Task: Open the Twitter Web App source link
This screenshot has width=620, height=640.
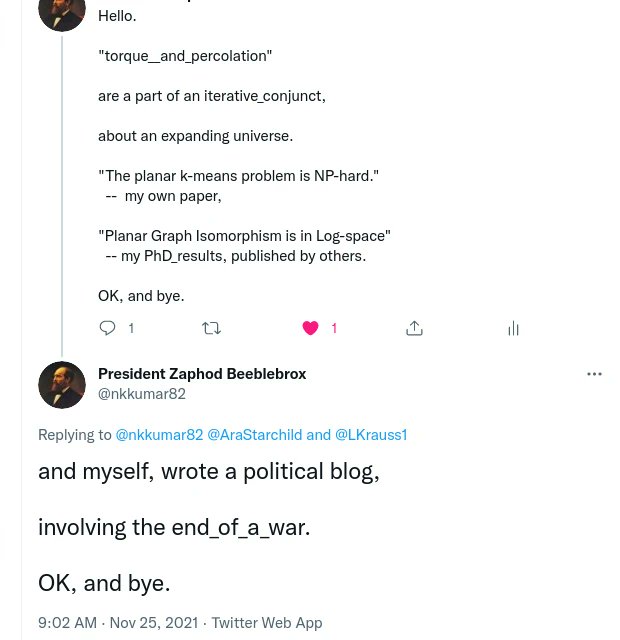Action: click(267, 623)
